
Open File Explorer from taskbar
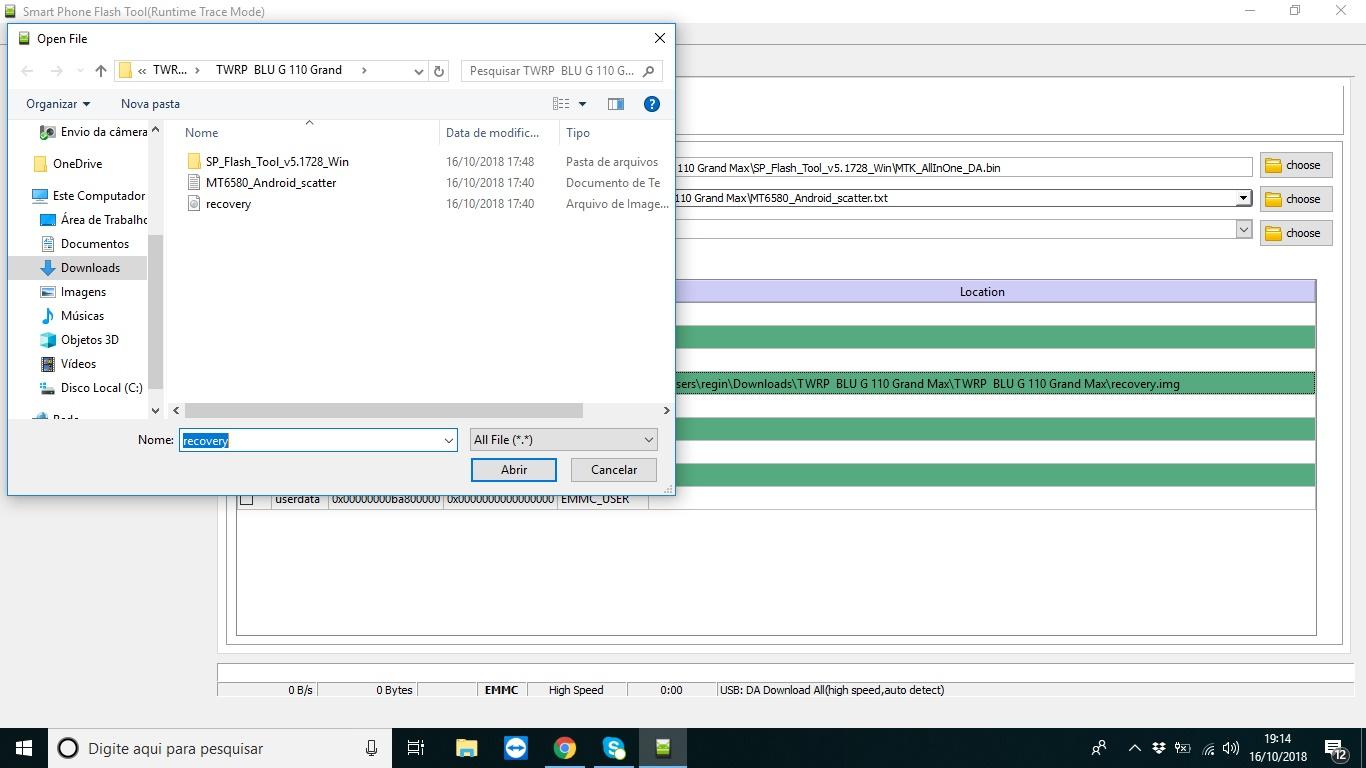point(466,748)
